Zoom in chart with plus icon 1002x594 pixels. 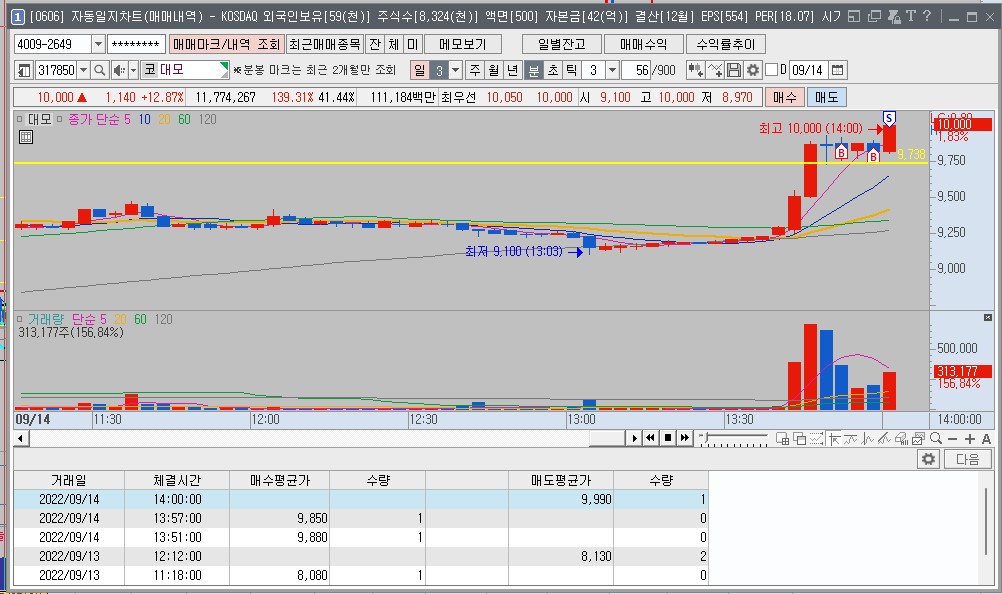click(x=969, y=439)
